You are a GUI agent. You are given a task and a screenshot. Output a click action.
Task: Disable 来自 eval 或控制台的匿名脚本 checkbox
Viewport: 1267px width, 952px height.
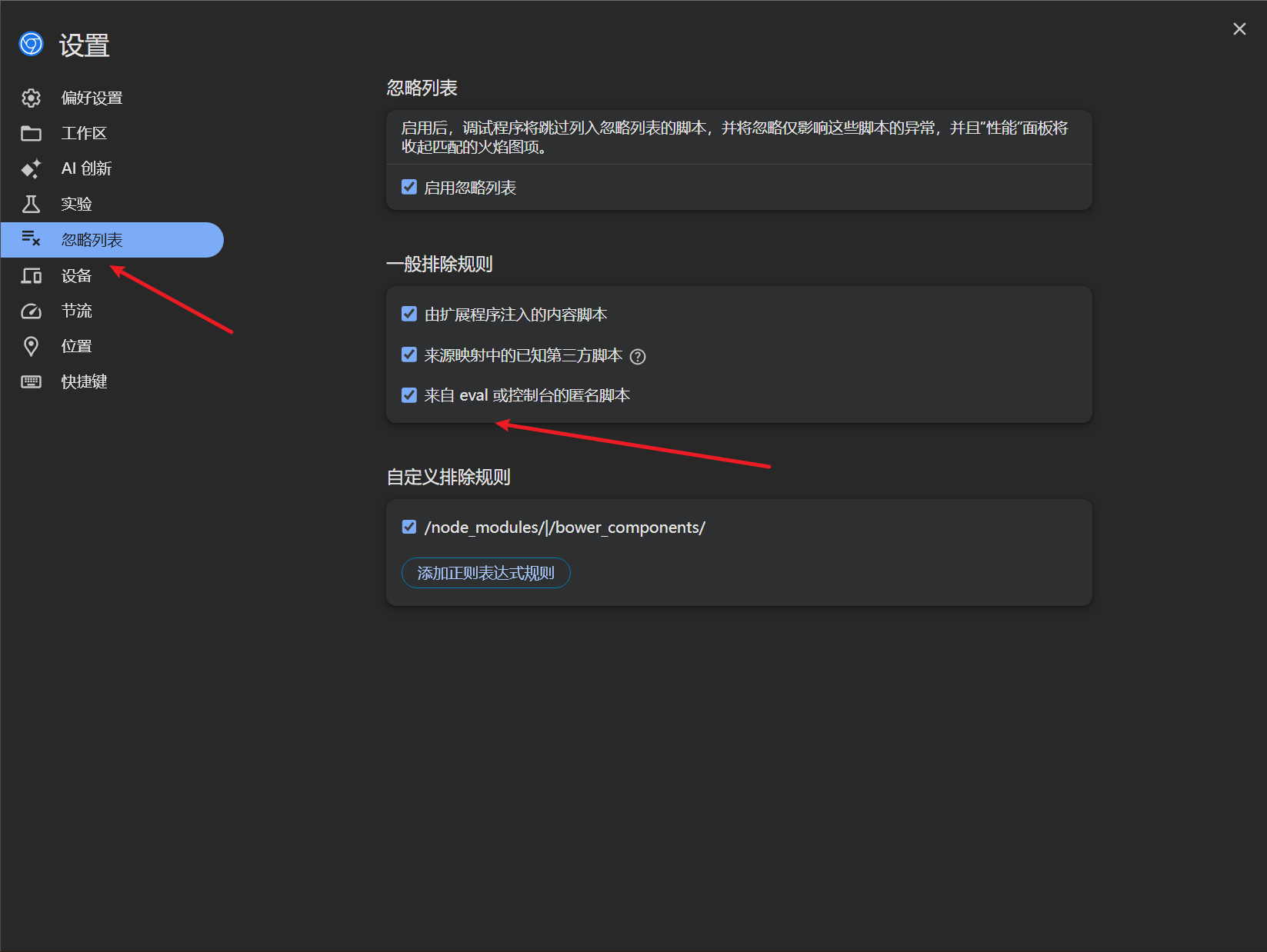point(409,395)
